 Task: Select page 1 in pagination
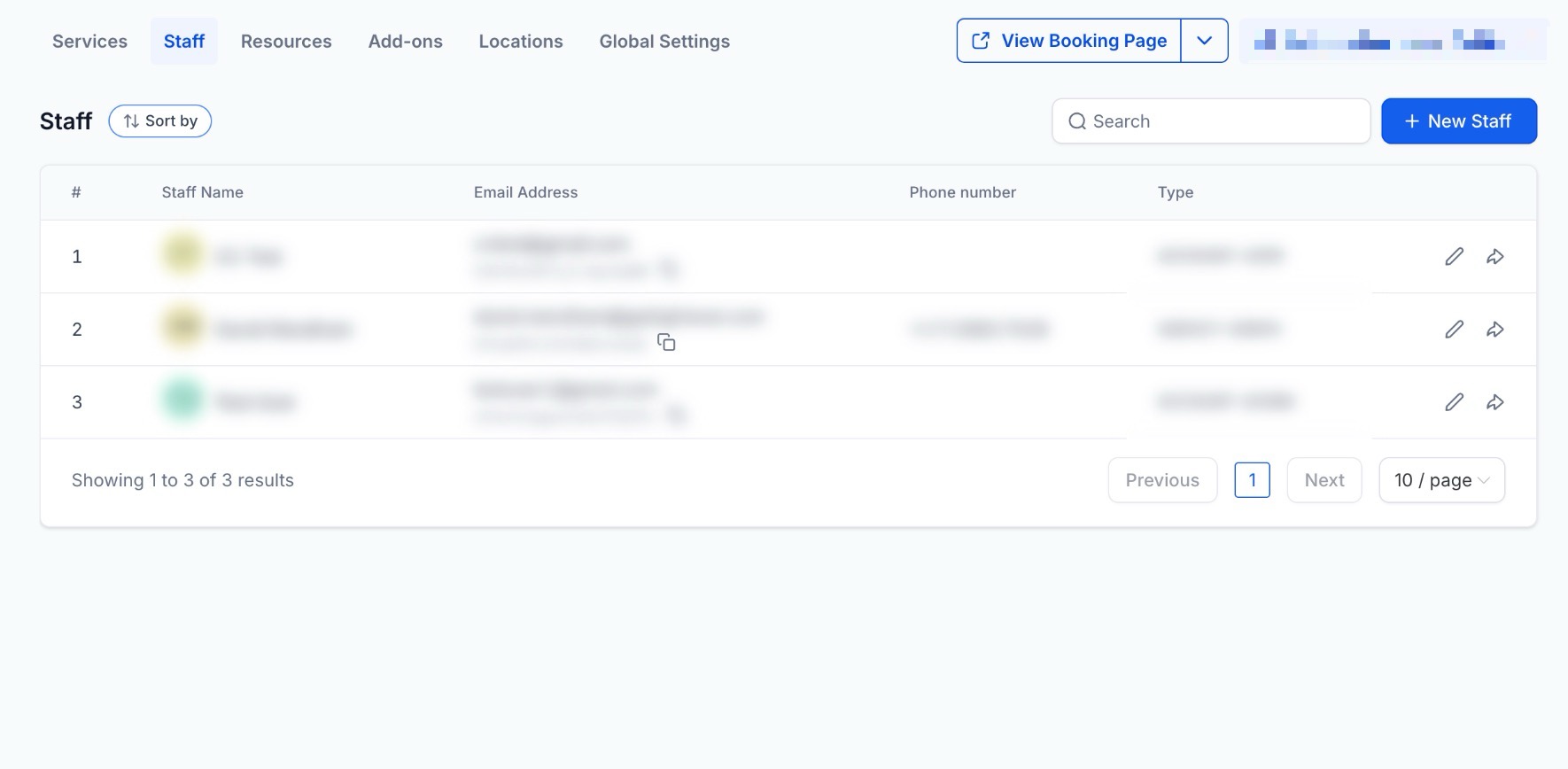point(1252,480)
